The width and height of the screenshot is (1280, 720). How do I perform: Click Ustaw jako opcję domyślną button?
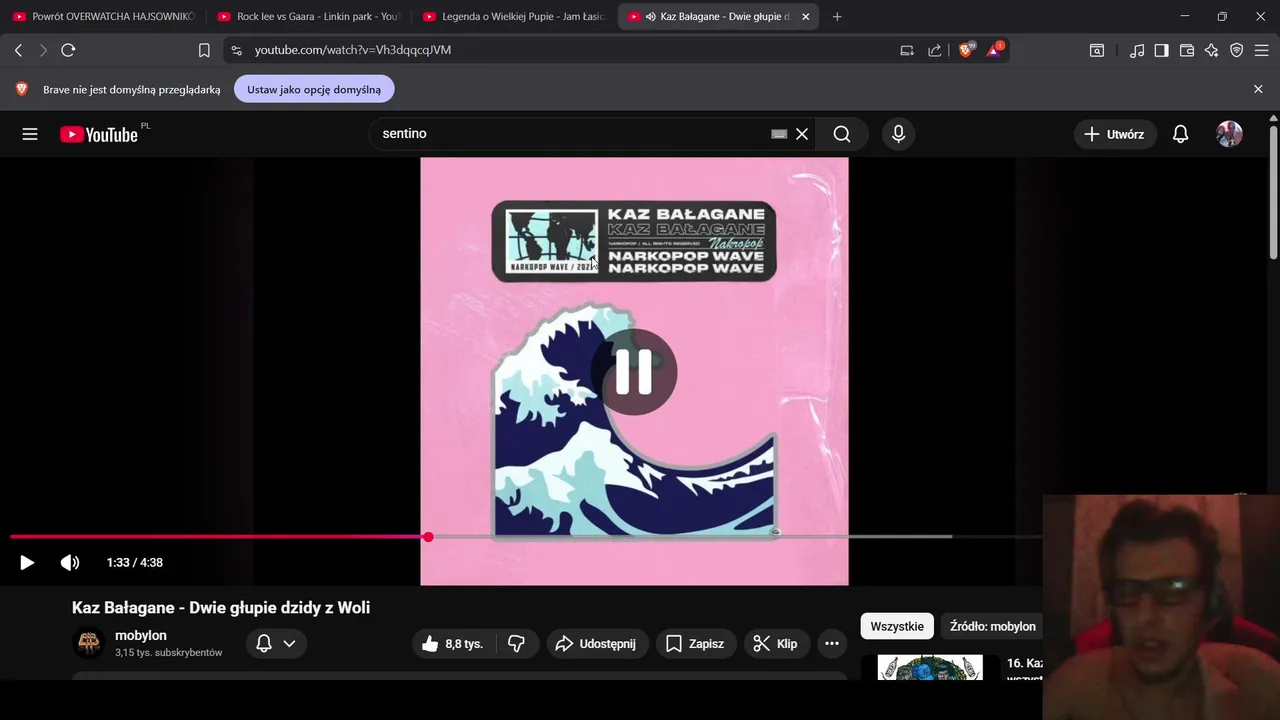[314, 89]
